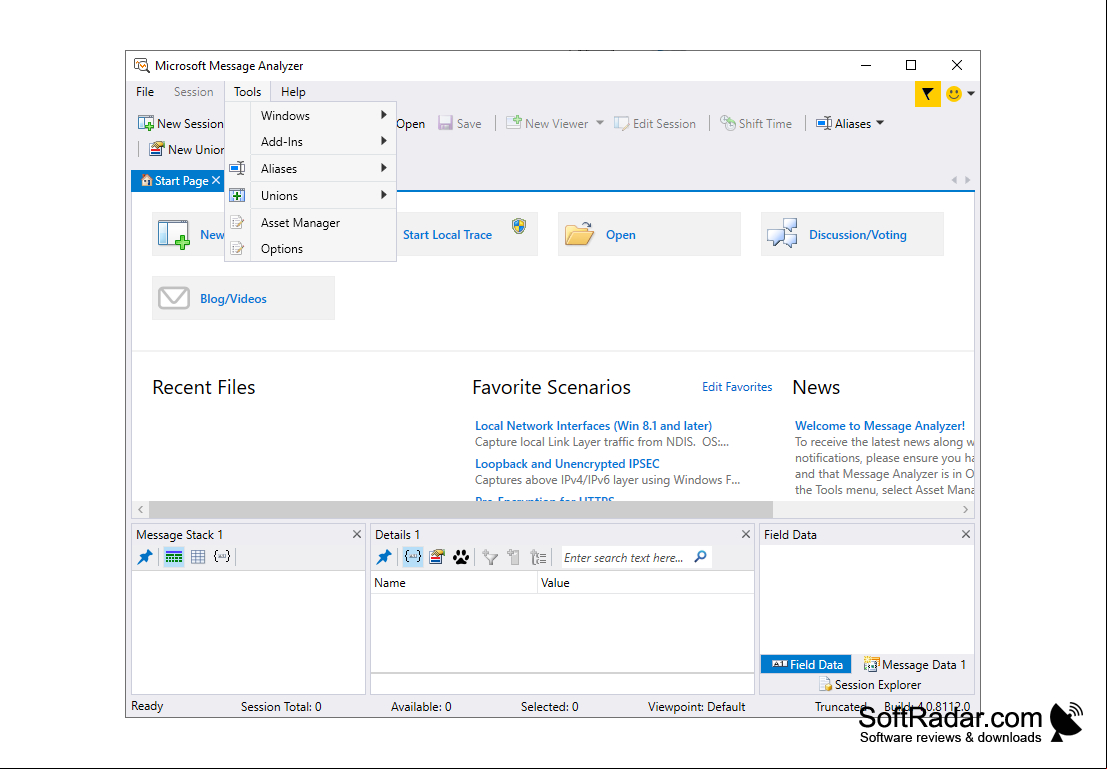Close the Details 1 panel

[746, 535]
